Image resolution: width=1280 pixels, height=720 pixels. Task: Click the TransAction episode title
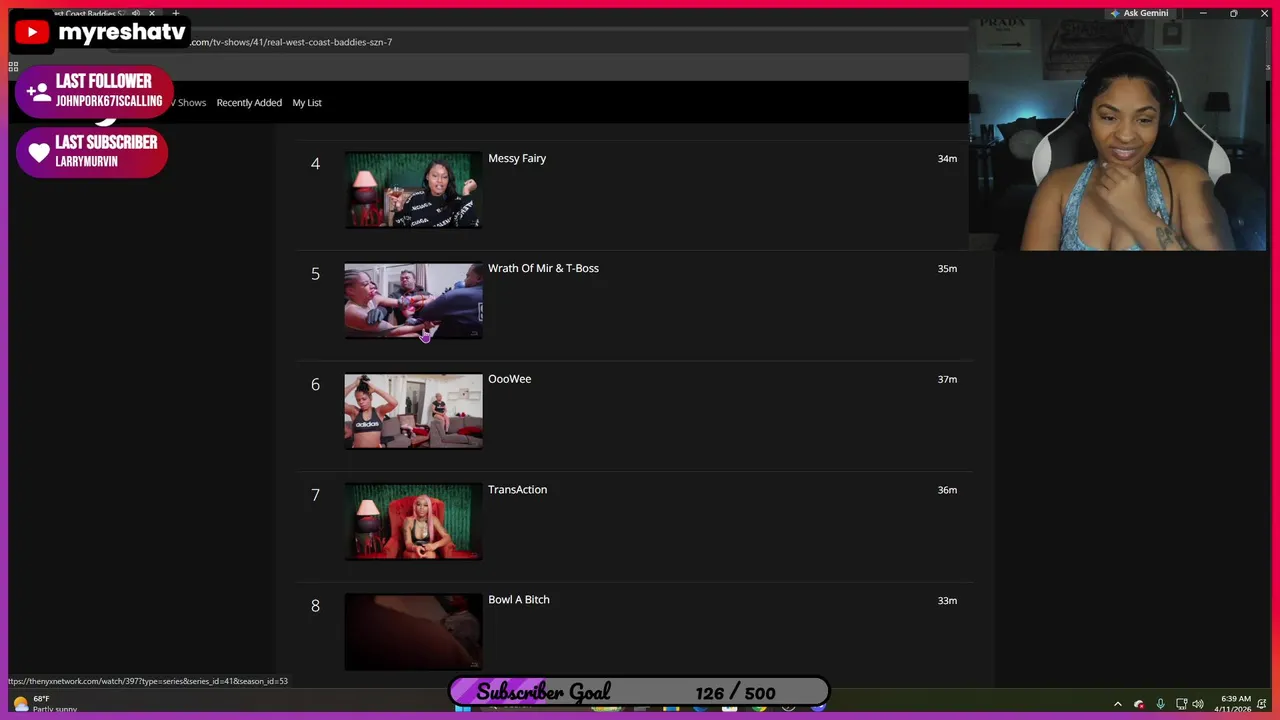point(517,489)
